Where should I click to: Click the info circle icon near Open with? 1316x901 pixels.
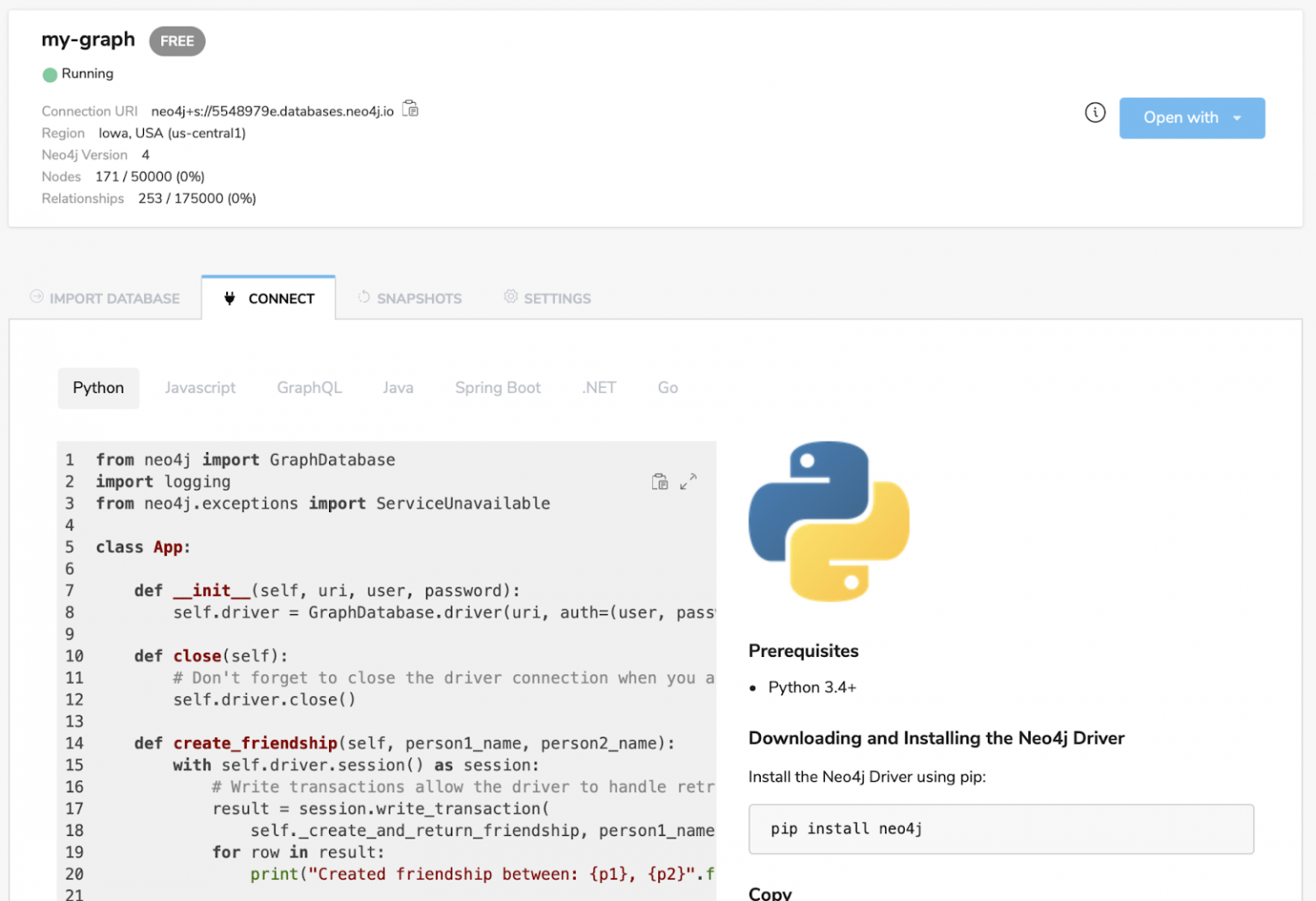pos(1095,112)
